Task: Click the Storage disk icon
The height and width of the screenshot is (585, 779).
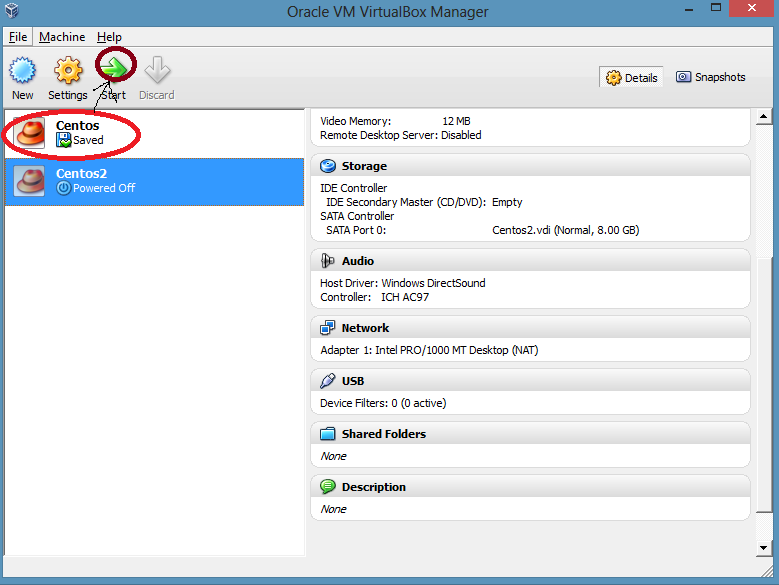Action: pos(328,166)
